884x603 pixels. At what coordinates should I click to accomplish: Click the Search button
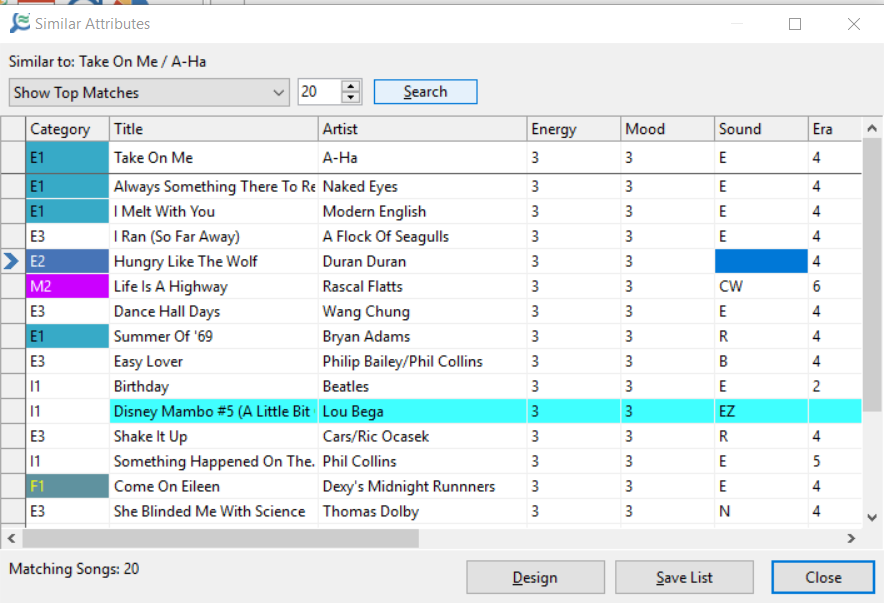coord(426,92)
